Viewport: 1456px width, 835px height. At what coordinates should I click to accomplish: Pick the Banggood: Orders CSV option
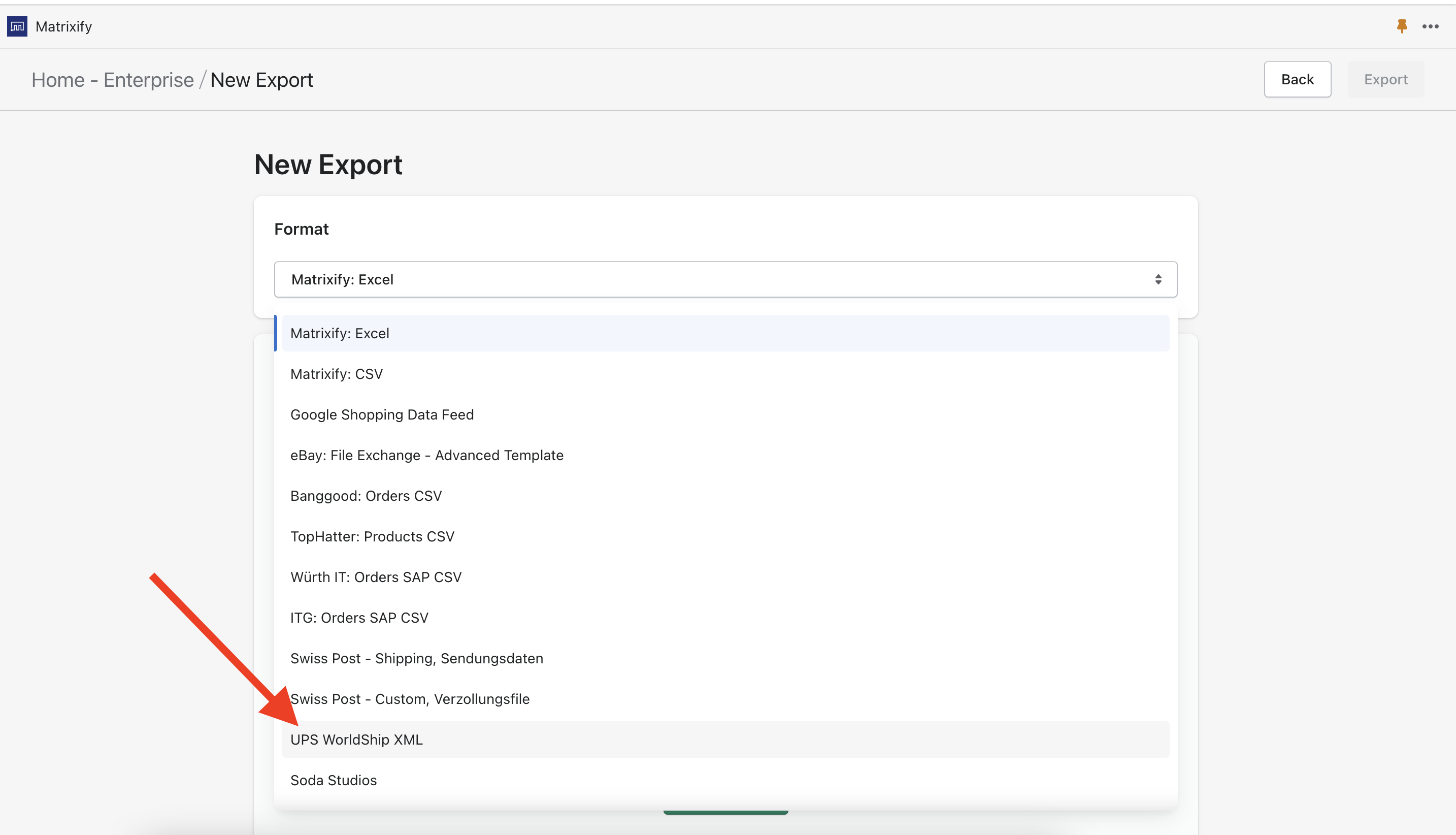point(367,496)
